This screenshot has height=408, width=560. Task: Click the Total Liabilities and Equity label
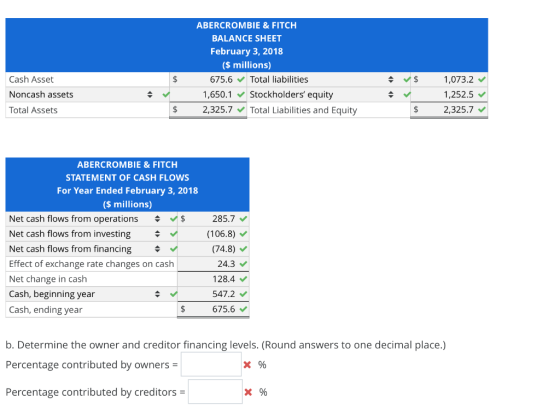[x=303, y=110]
